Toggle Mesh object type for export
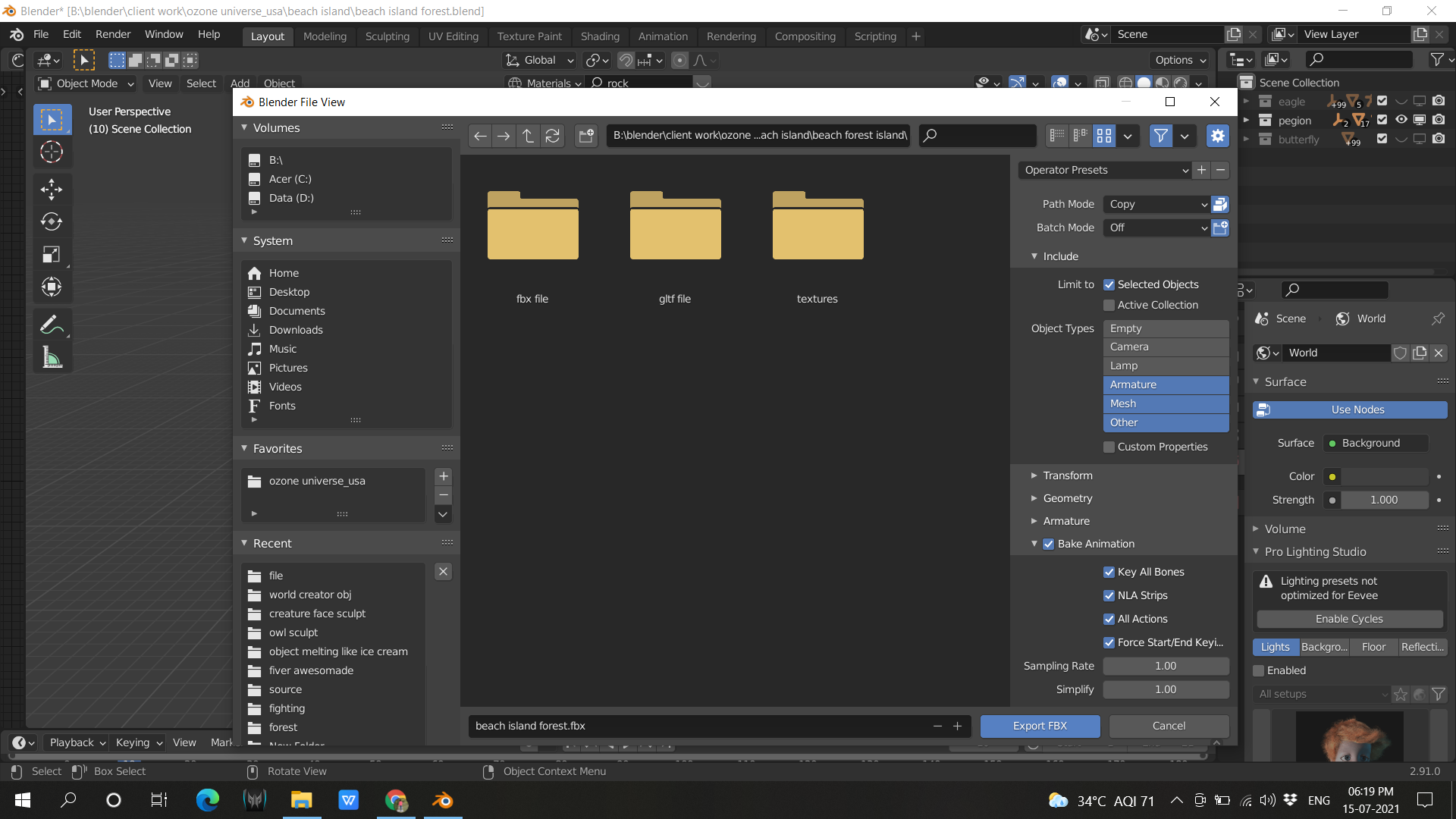Viewport: 1456px width, 819px height. 1166,403
